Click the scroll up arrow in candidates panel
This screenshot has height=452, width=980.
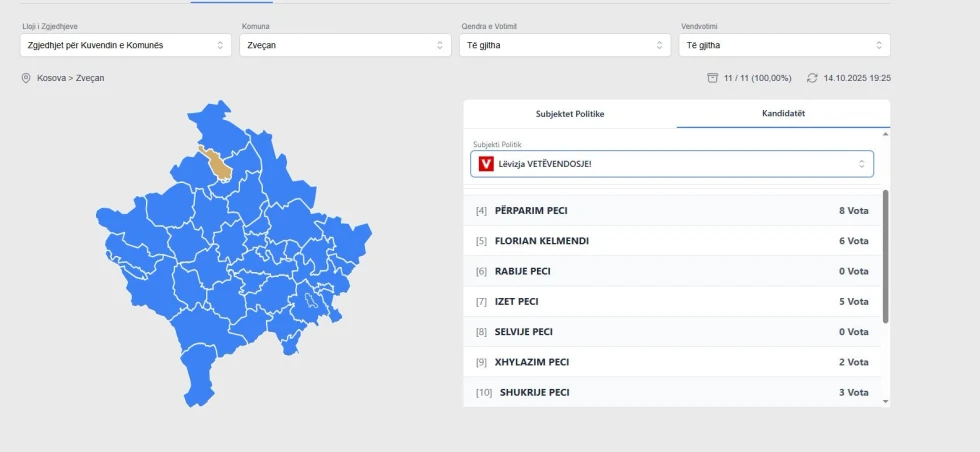pyautogui.click(x=885, y=133)
